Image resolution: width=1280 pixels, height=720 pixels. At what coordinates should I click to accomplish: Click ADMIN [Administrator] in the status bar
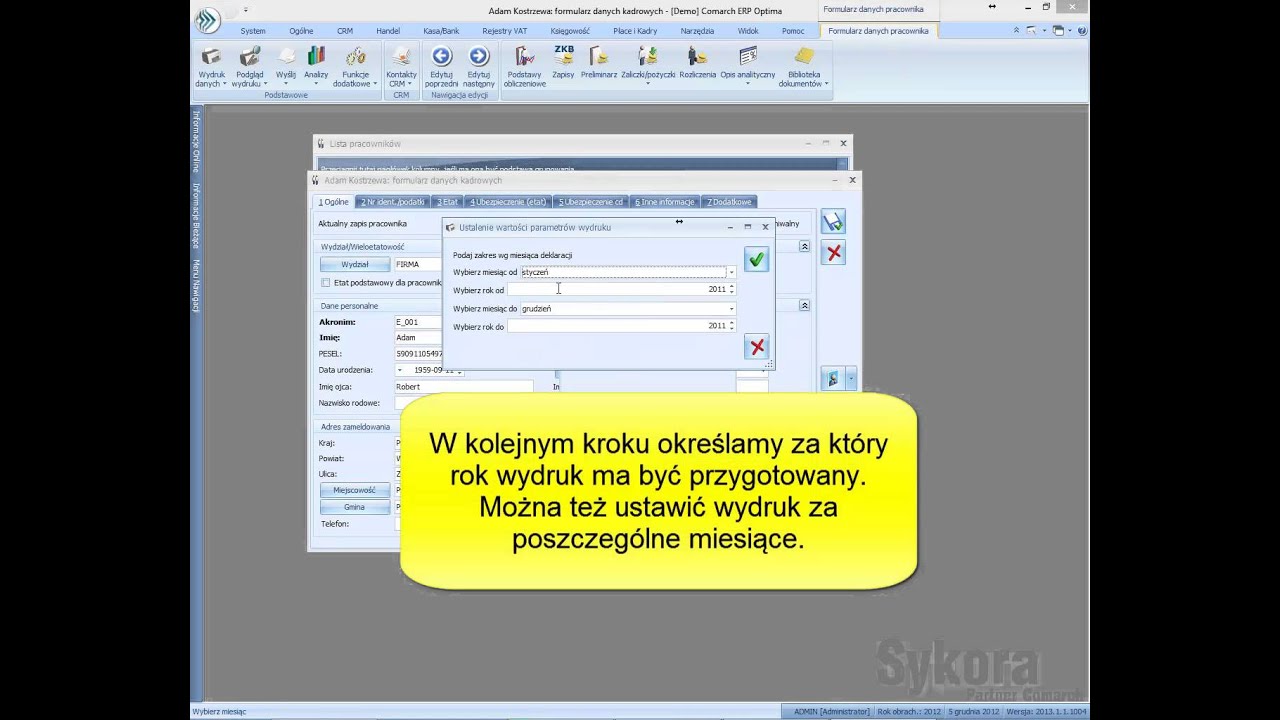click(831, 712)
